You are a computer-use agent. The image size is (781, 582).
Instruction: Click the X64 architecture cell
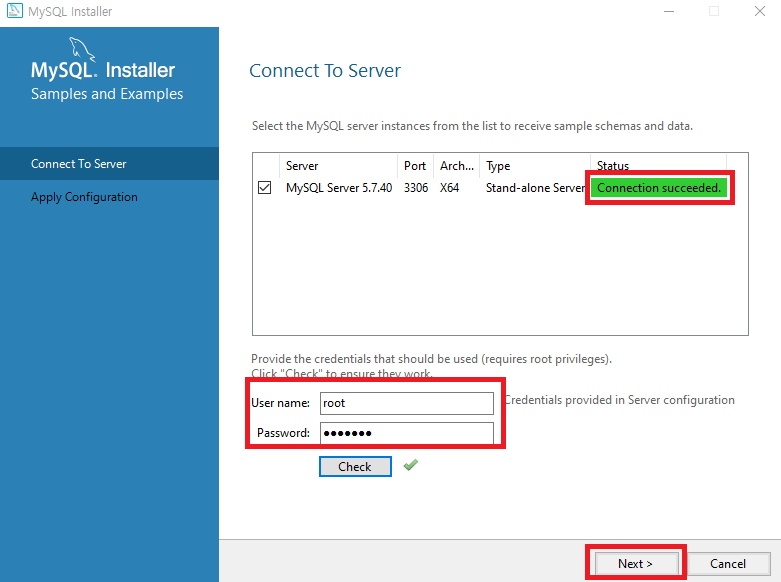pos(449,188)
